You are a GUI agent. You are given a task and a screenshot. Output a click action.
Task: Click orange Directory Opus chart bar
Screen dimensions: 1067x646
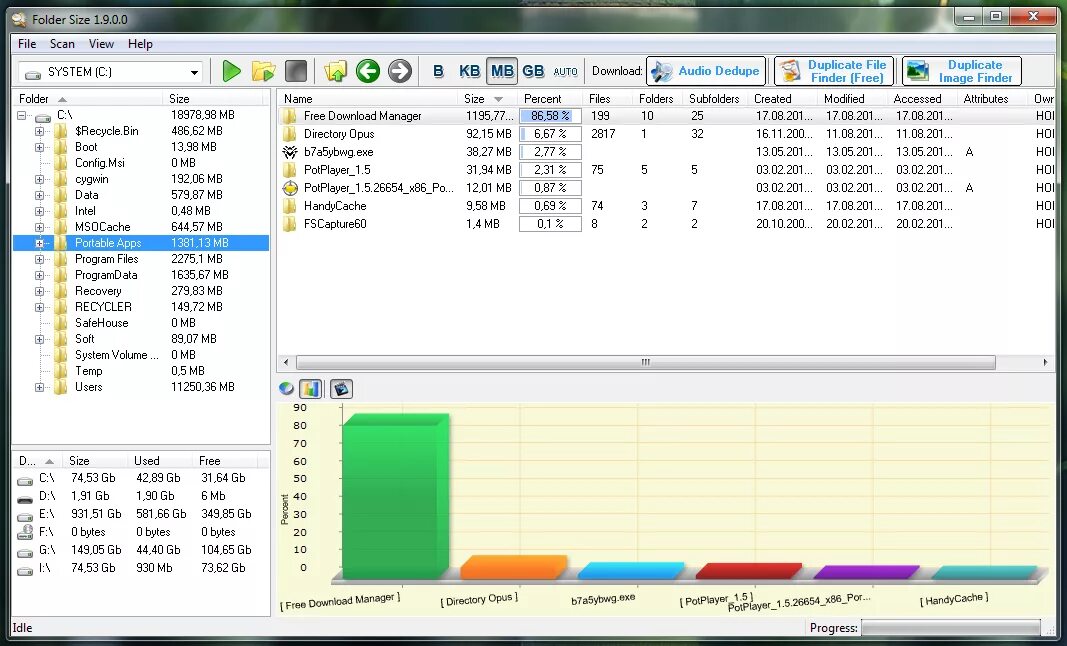(512, 567)
